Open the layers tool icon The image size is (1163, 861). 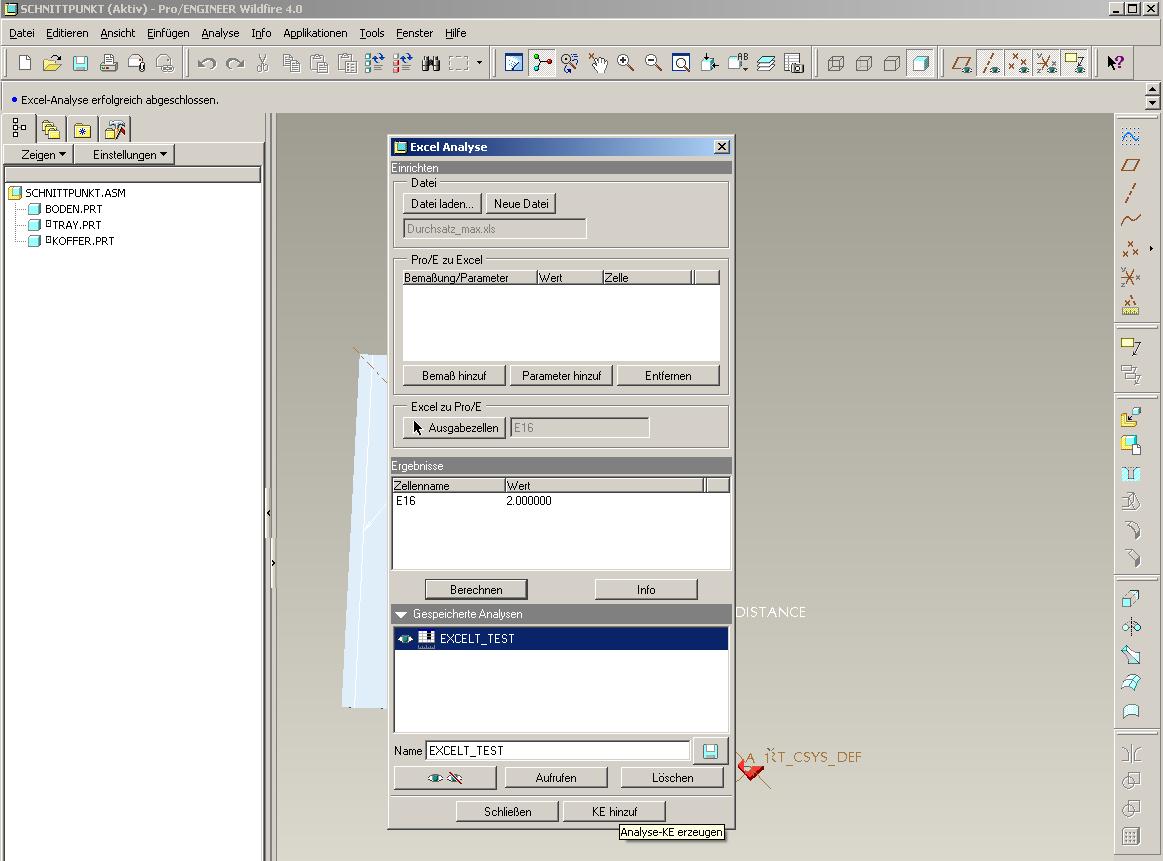point(765,63)
